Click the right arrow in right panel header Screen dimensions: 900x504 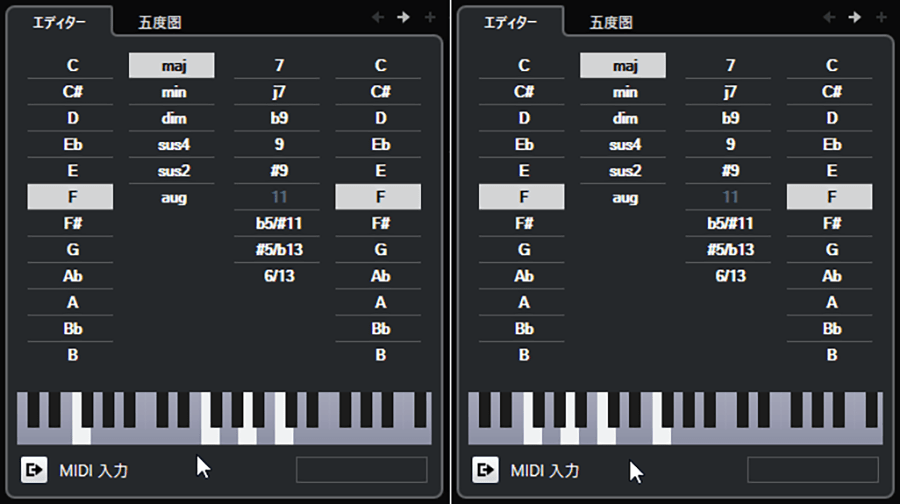tap(855, 18)
